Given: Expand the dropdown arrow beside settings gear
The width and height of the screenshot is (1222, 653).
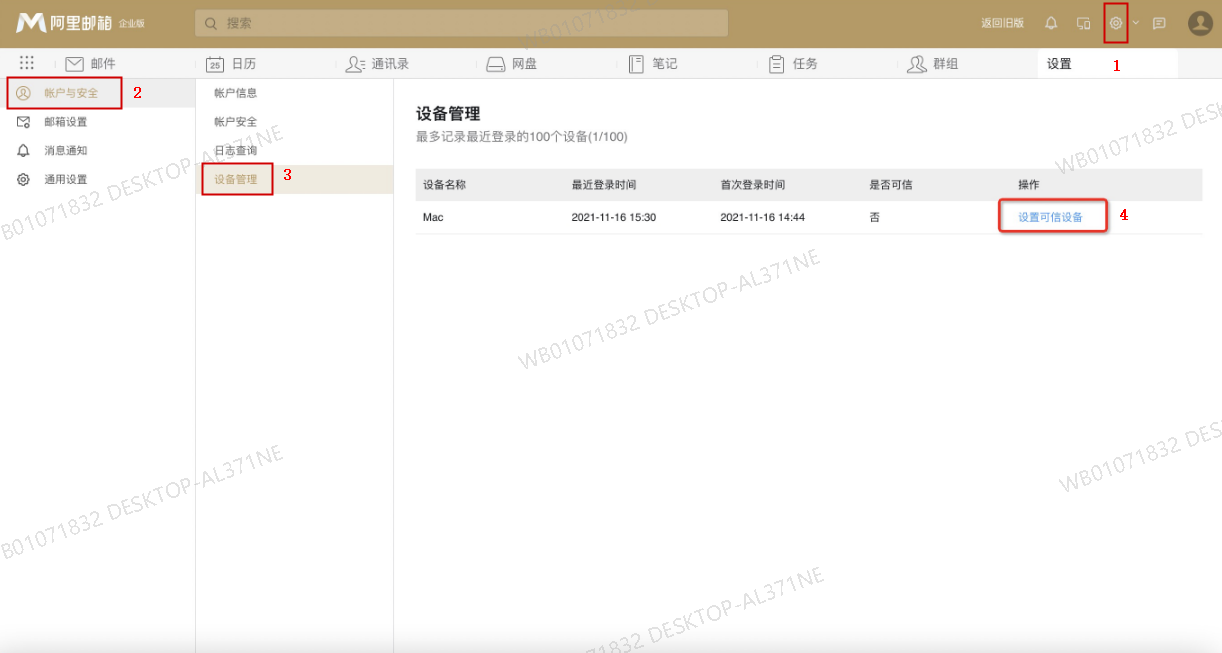Looking at the screenshot, I should click(x=1136, y=23).
